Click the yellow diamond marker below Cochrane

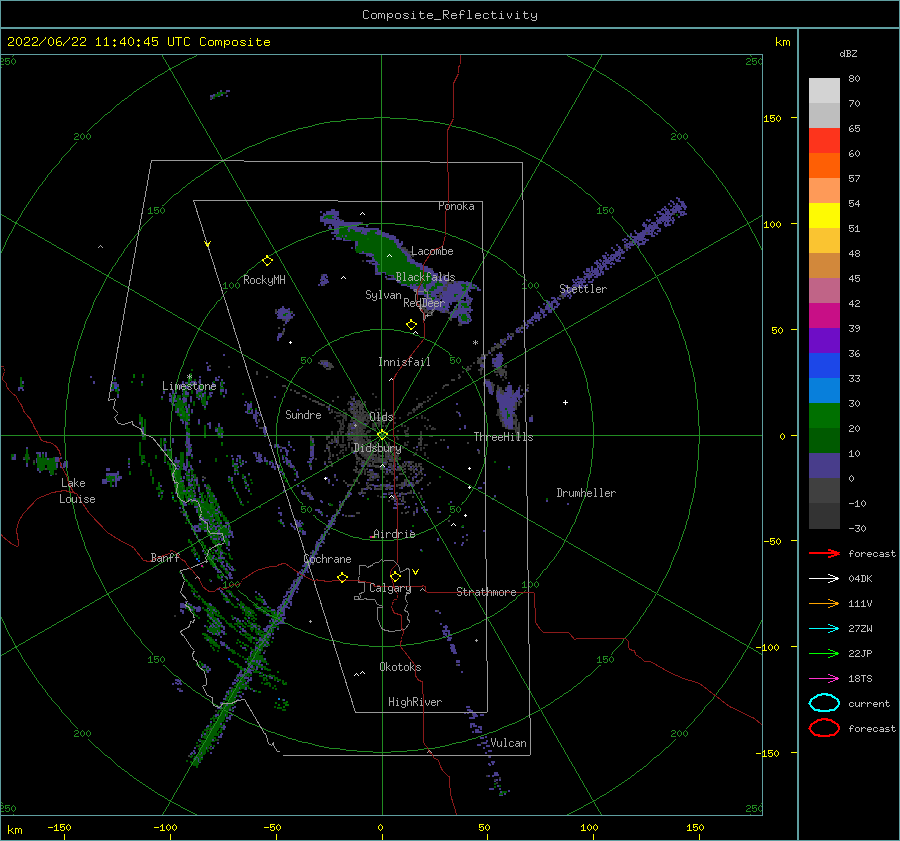click(x=343, y=577)
